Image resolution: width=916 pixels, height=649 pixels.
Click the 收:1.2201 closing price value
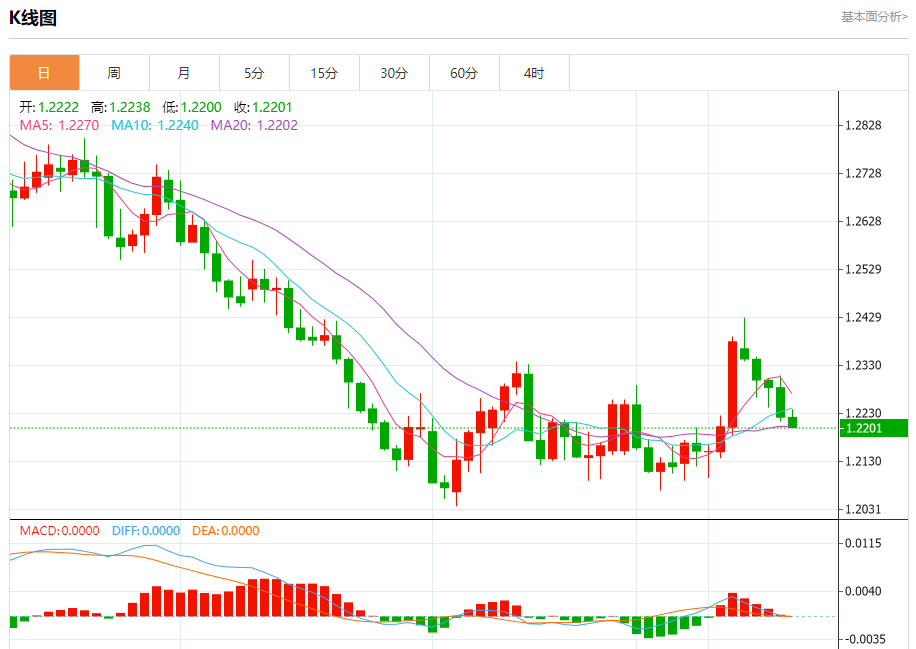coord(263,107)
